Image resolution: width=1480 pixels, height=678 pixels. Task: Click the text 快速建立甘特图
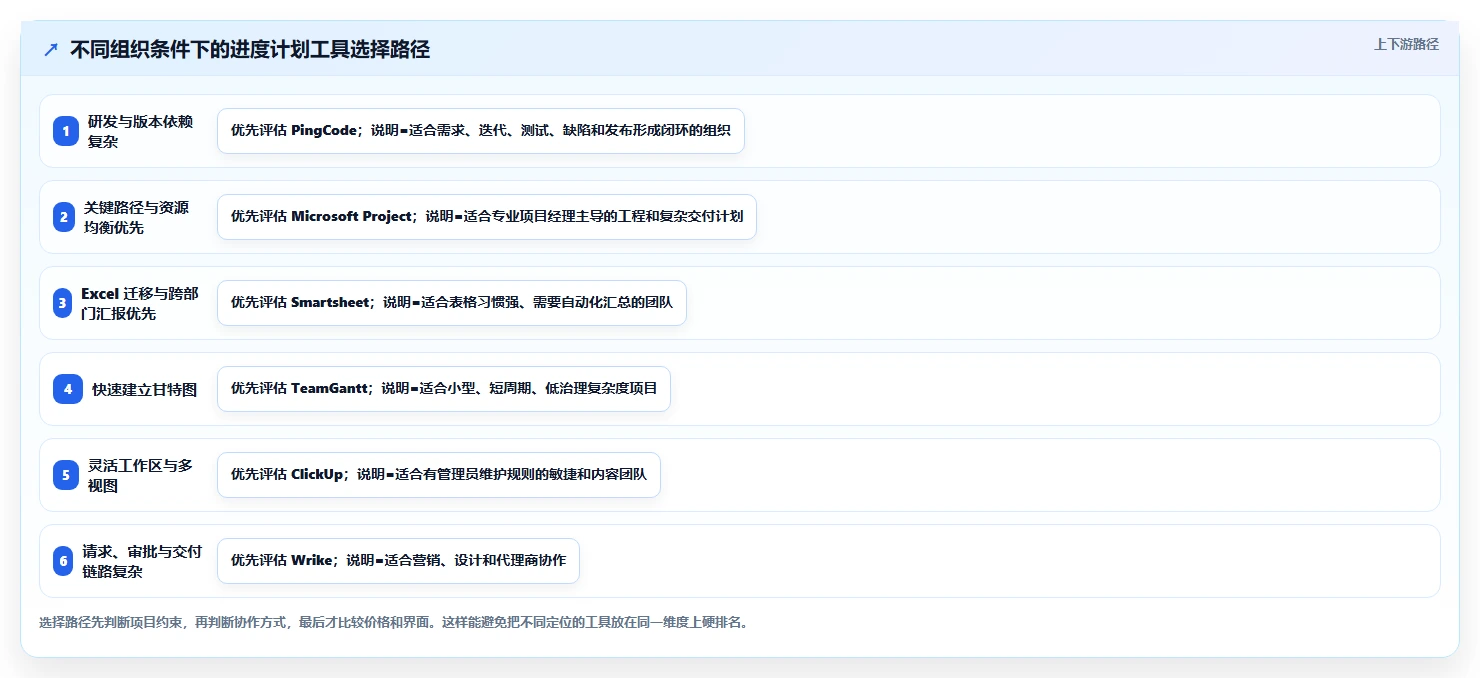tap(145, 390)
